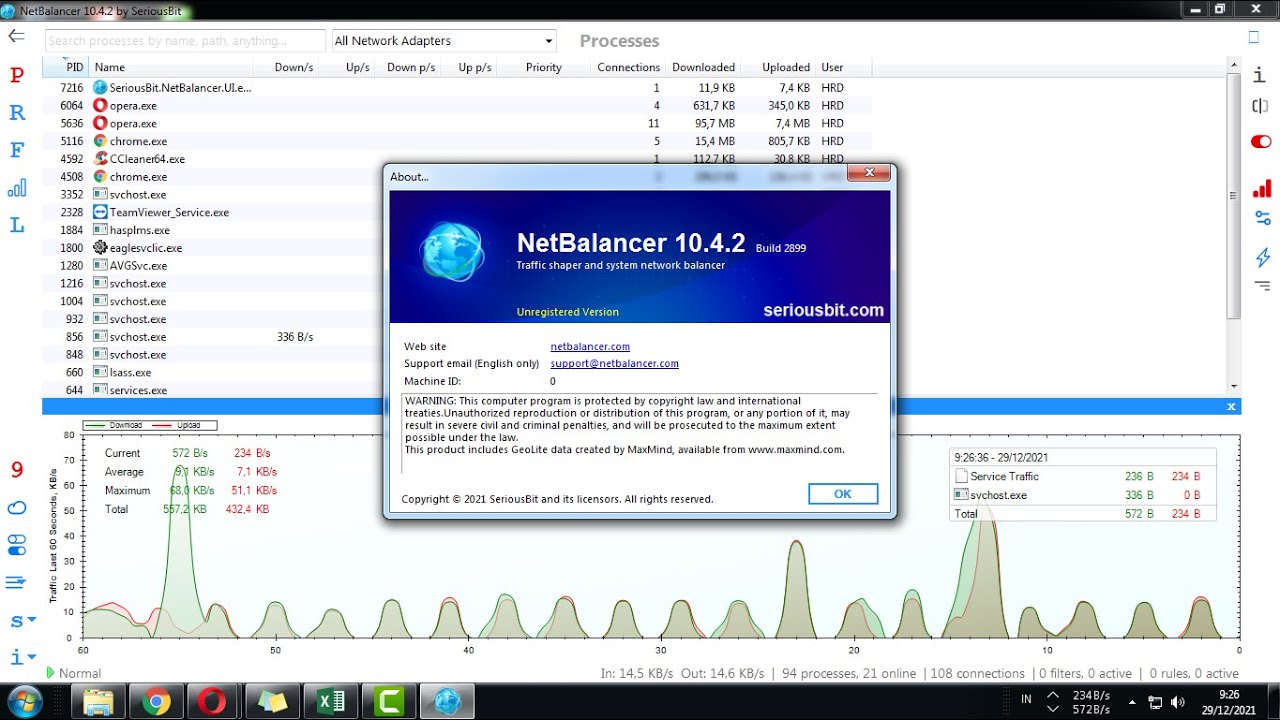Click the Service Traffic entry in chart tooltip
This screenshot has width=1280, height=720.
1004,476
